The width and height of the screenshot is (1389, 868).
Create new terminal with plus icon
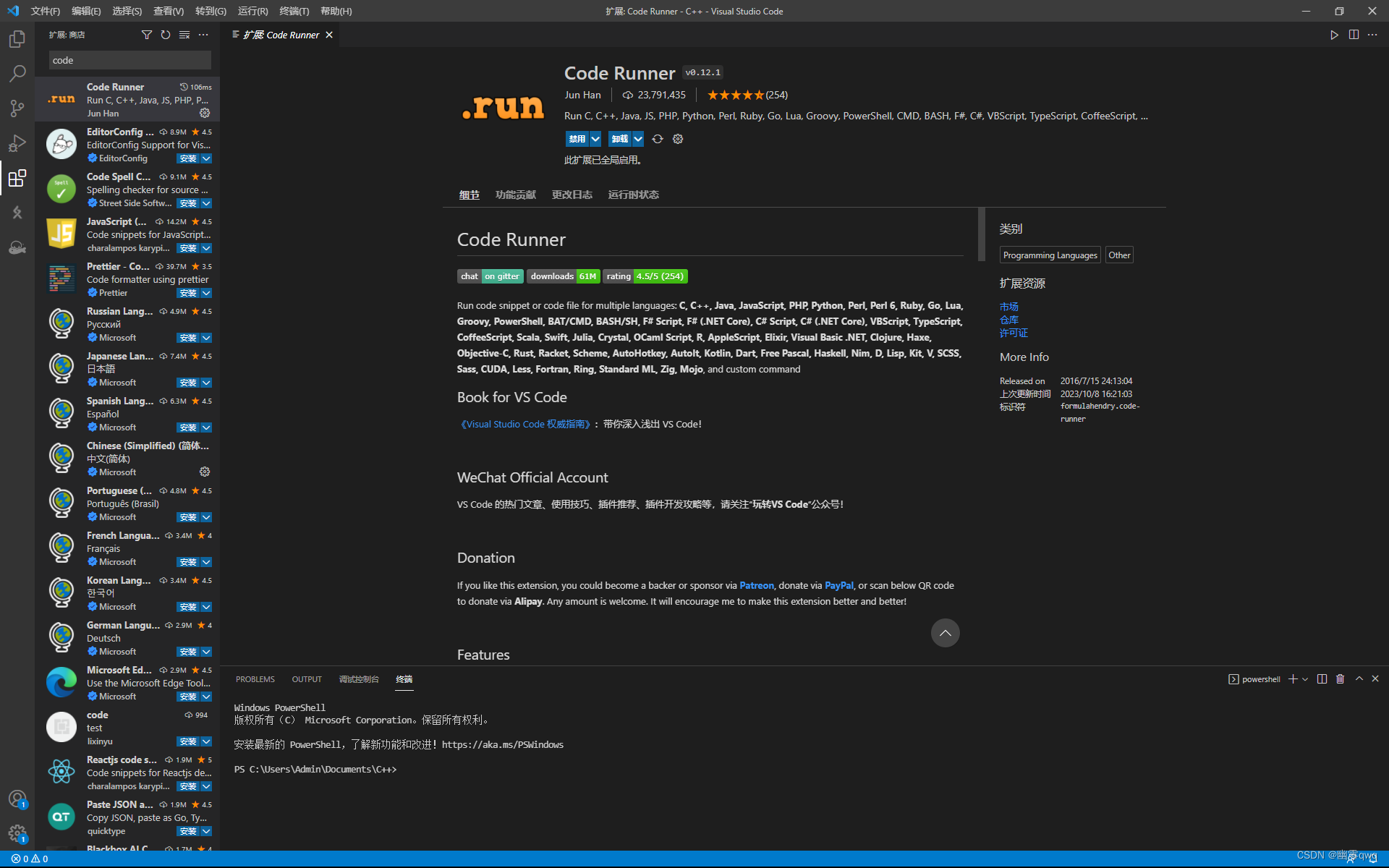[1293, 679]
